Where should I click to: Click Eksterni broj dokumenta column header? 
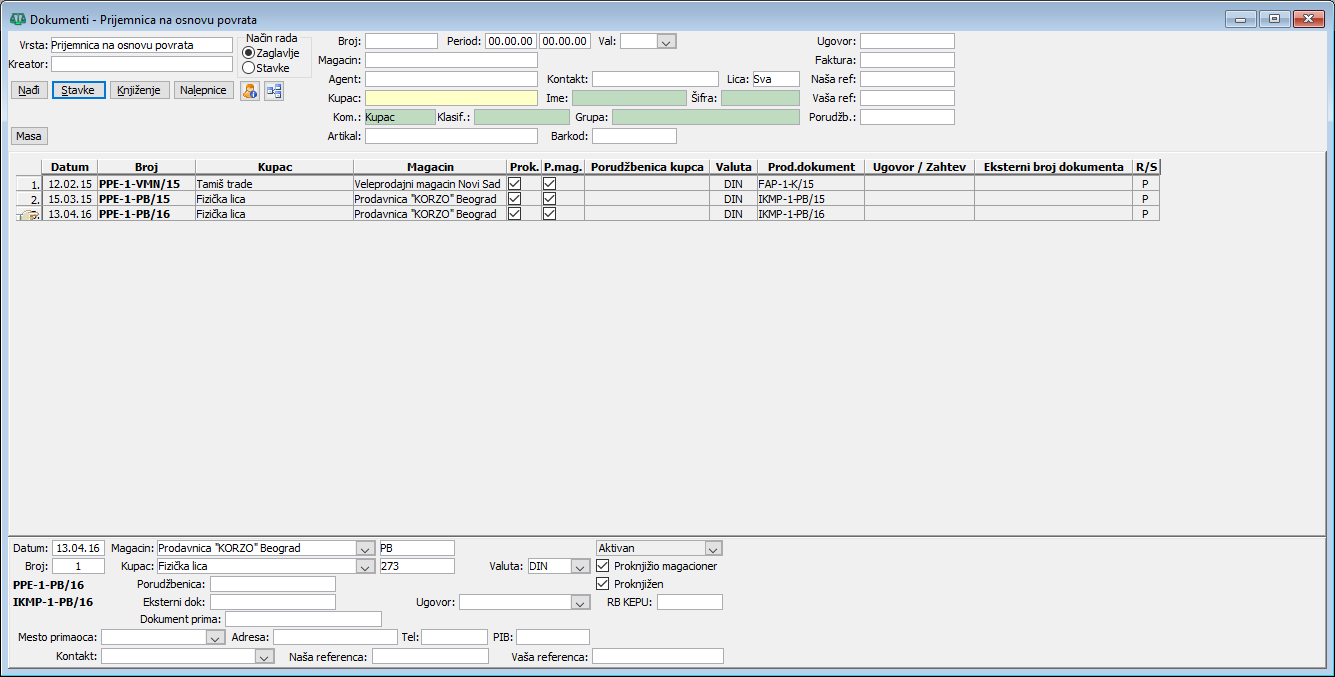tap(1054, 167)
